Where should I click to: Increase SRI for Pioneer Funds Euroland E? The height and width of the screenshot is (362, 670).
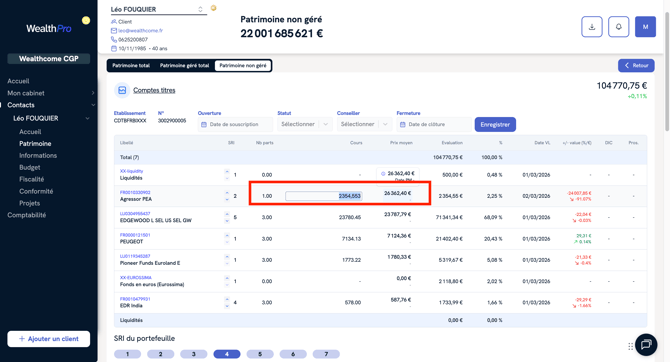227,257
